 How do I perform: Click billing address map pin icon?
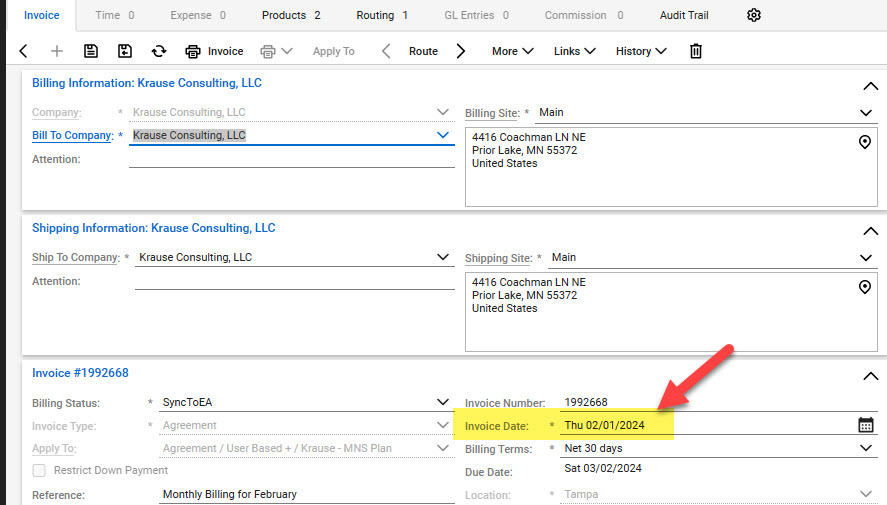[864, 142]
